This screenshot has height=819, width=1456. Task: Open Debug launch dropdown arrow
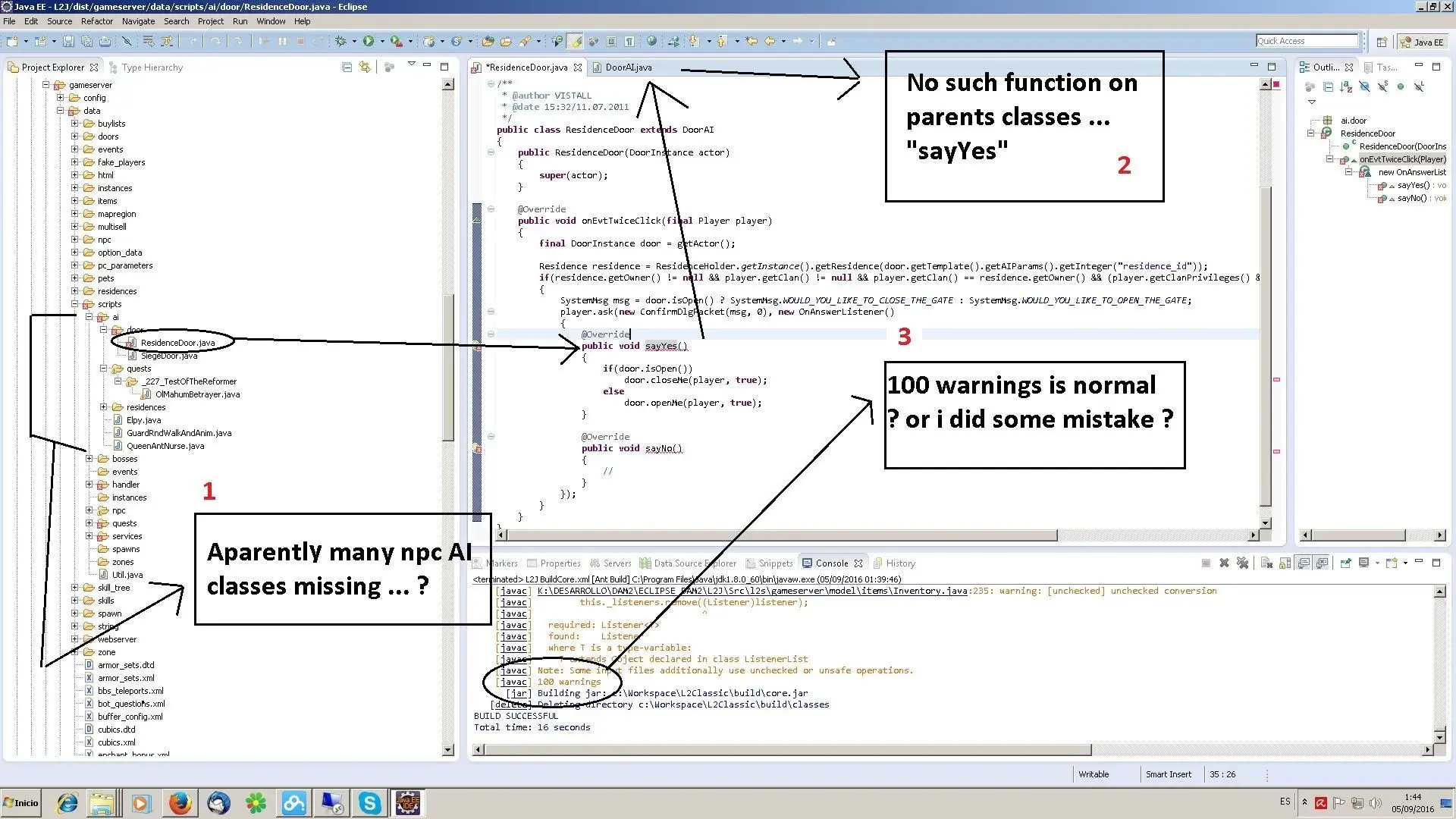354,41
